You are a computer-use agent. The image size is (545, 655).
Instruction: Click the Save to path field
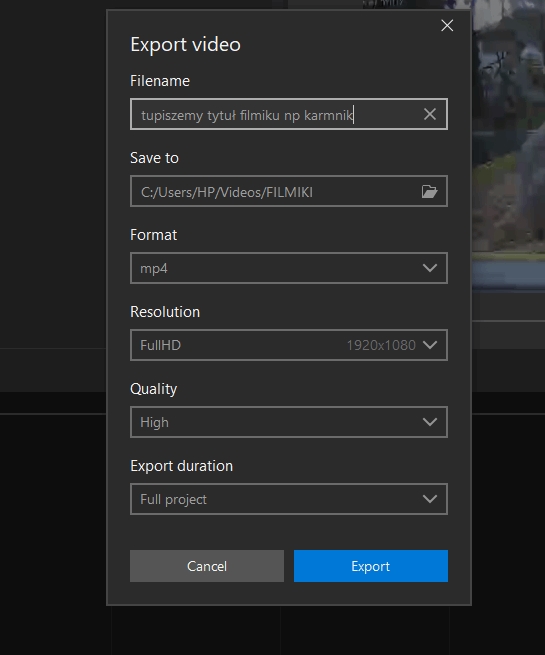coord(276,191)
